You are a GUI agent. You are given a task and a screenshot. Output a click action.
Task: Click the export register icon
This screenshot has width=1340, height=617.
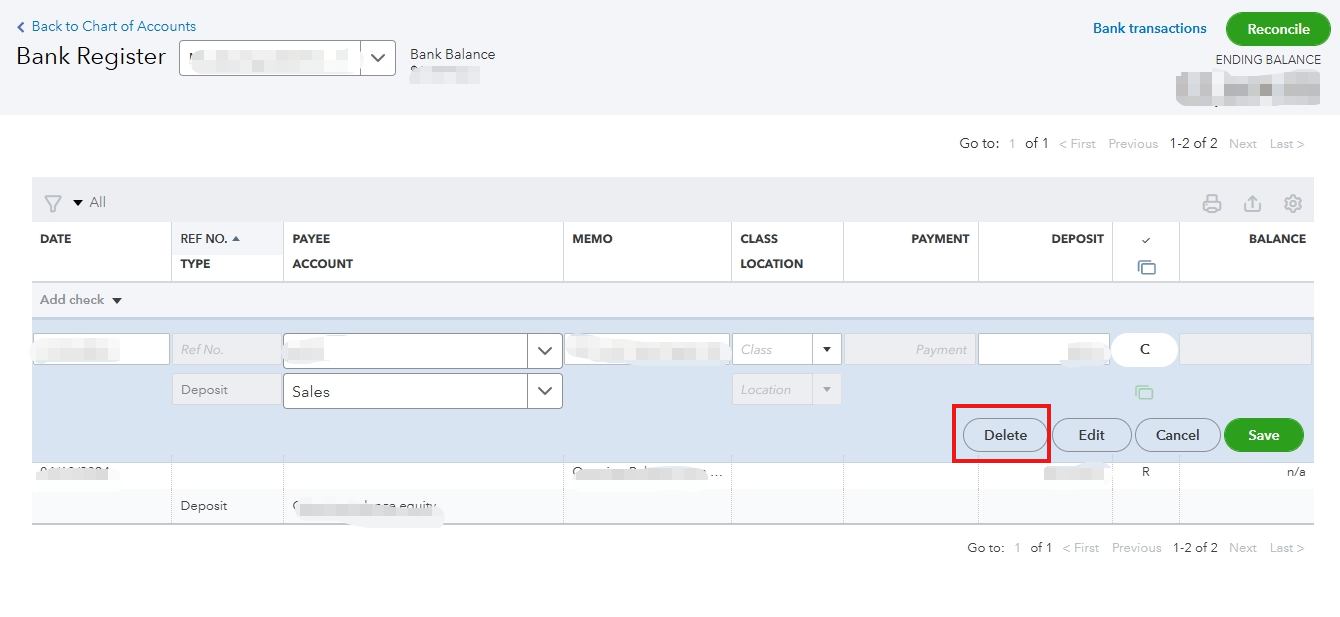(x=1252, y=204)
